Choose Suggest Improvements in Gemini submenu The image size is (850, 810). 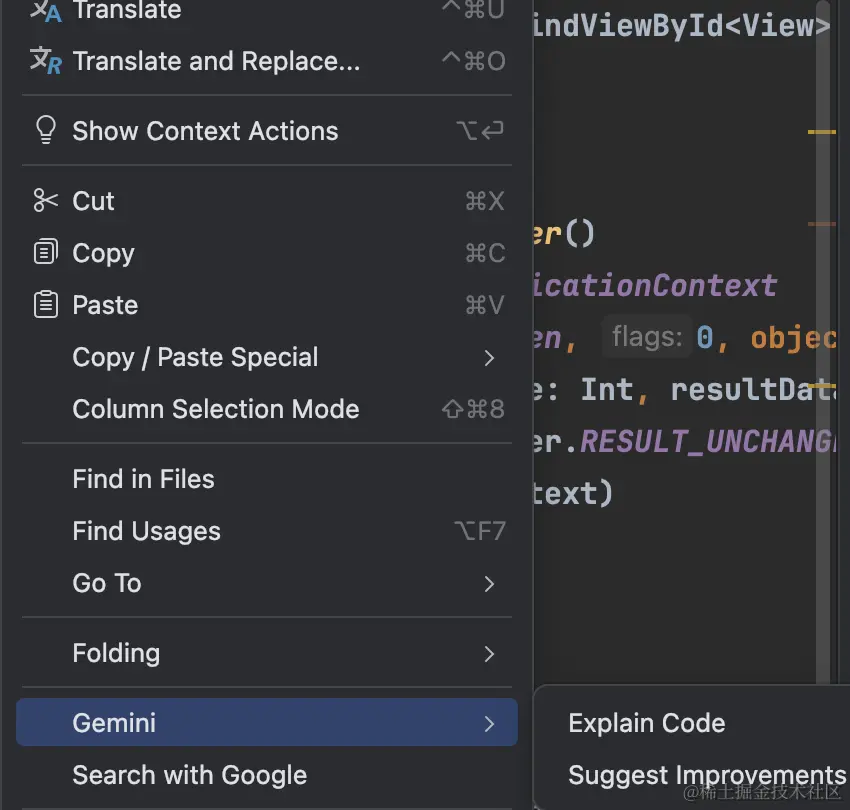(x=705, y=774)
